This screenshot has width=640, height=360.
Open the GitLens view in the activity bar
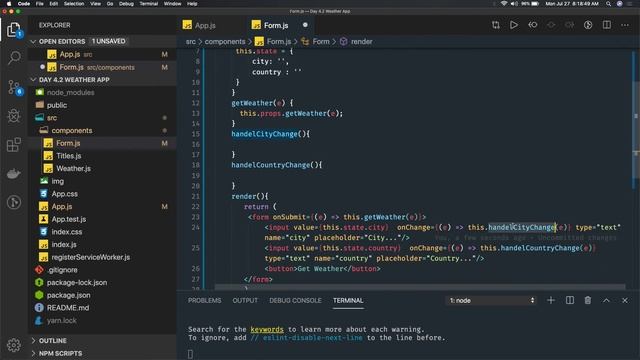pos(14,202)
